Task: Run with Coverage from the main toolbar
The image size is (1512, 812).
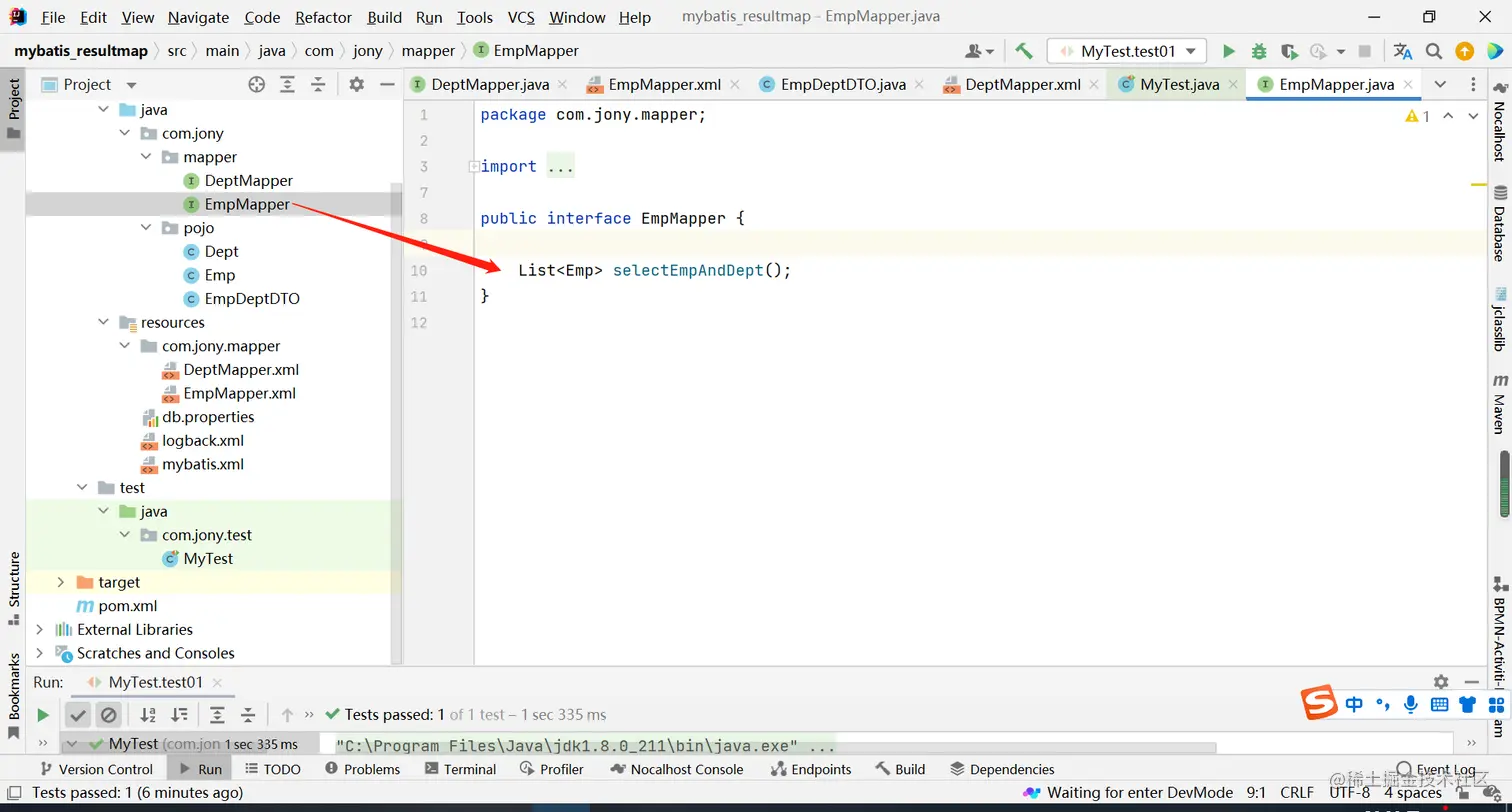Action: click(x=1289, y=51)
